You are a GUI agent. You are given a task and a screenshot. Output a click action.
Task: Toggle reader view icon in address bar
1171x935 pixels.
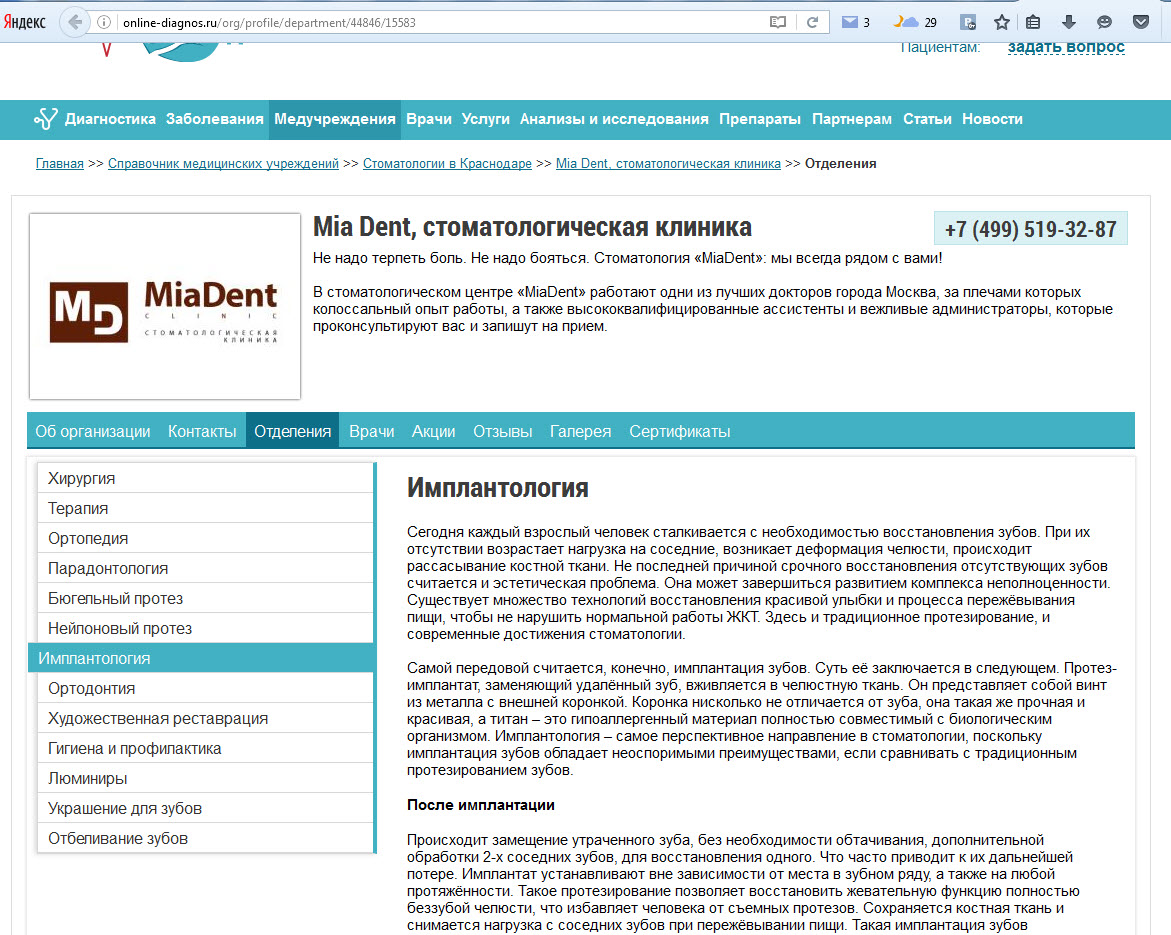point(777,22)
